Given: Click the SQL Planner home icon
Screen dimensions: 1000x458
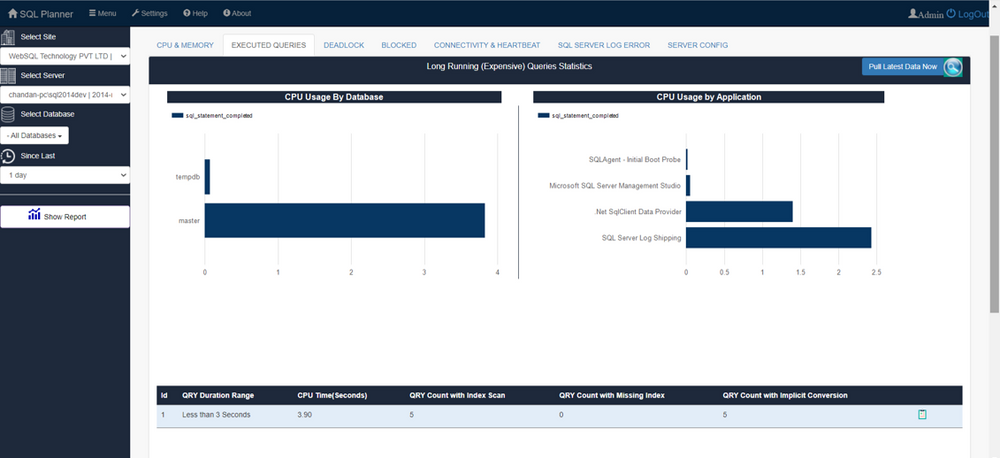Looking at the screenshot, I should point(12,14).
